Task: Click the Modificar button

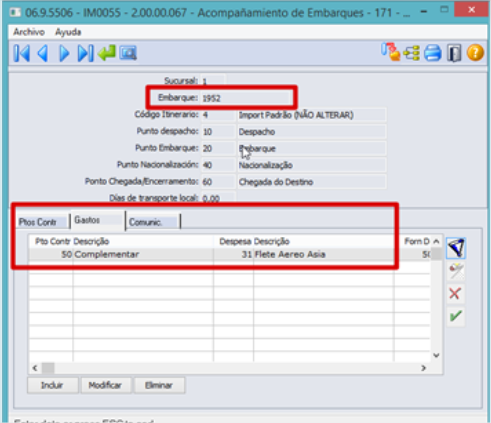Action: (x=105, y=385)
